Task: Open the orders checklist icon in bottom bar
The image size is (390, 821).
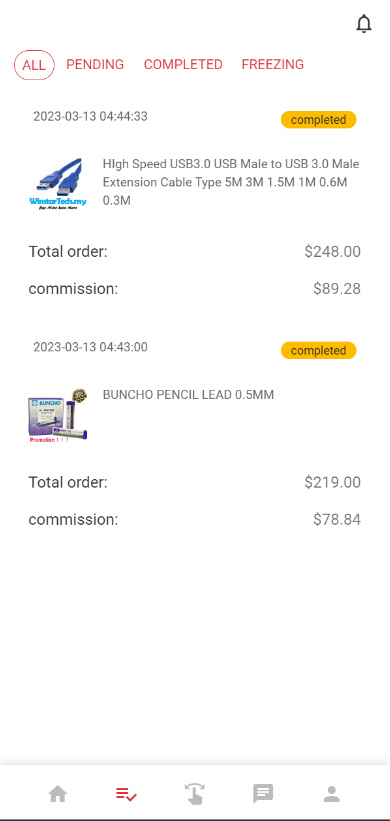Action: click(126, 794)
